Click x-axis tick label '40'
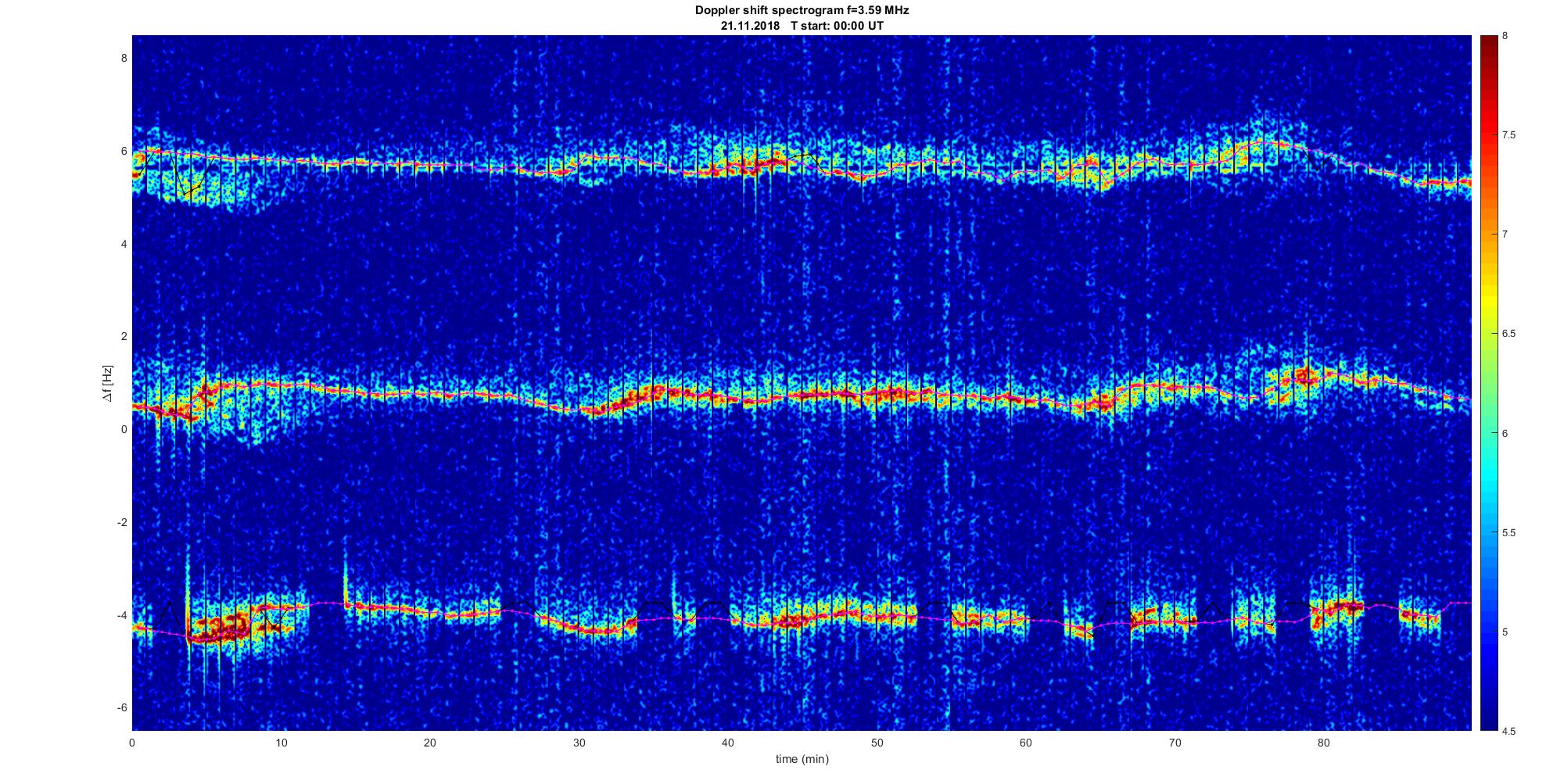 (x=728, y=743)
